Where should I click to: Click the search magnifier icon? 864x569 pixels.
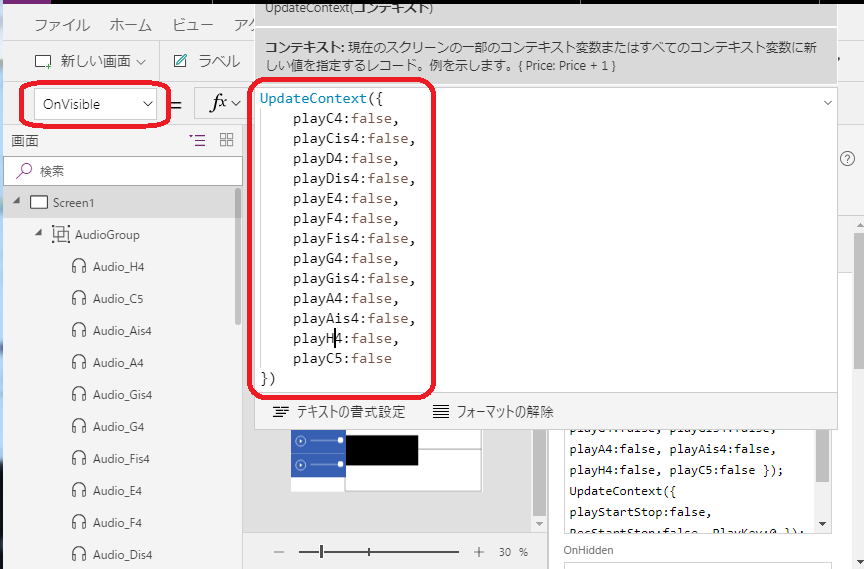click(24, 171)
